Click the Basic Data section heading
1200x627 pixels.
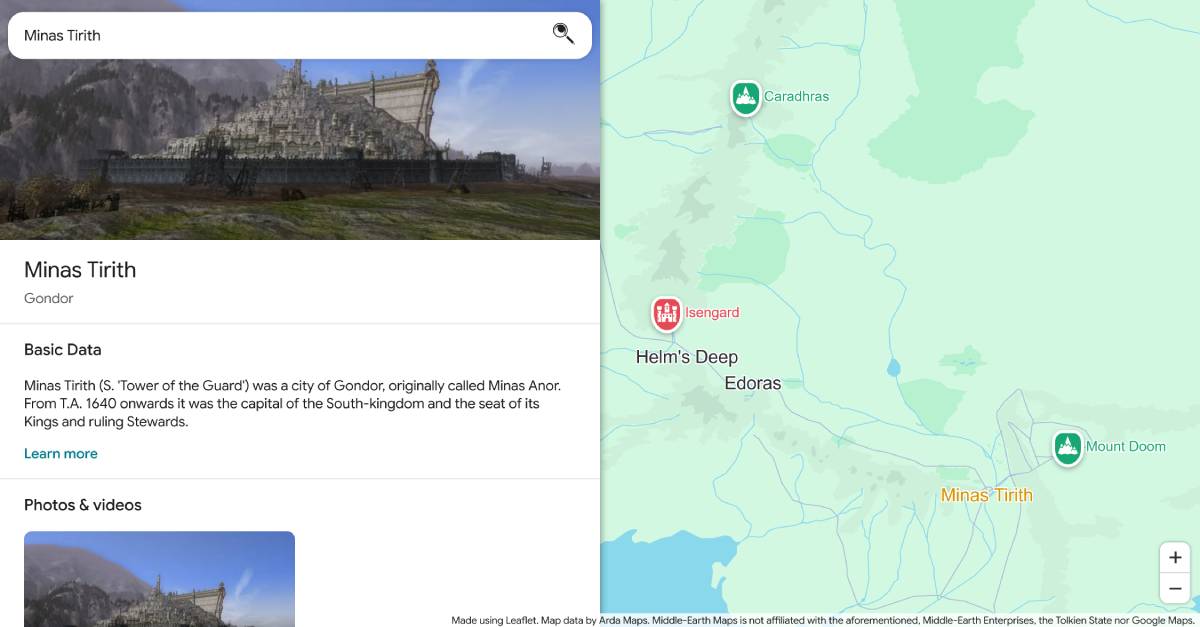point(62,349)
